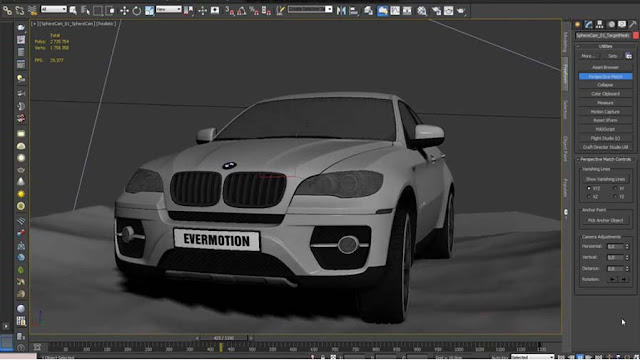
Task: Toggle the 3D Snaps icon
Action: pos(230,11)
